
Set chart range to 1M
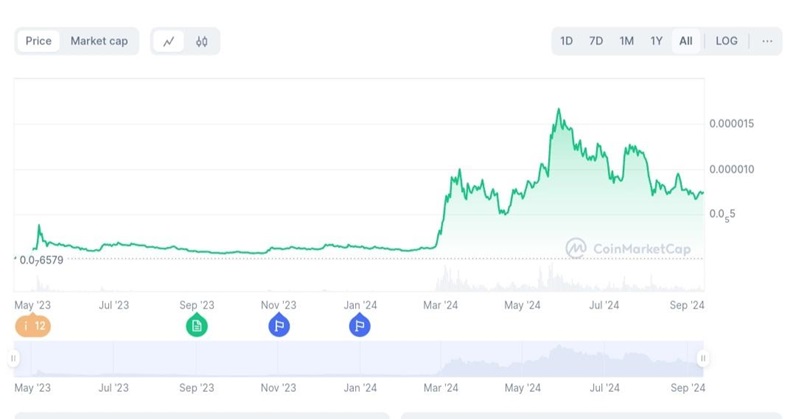[x=626, y=41]
